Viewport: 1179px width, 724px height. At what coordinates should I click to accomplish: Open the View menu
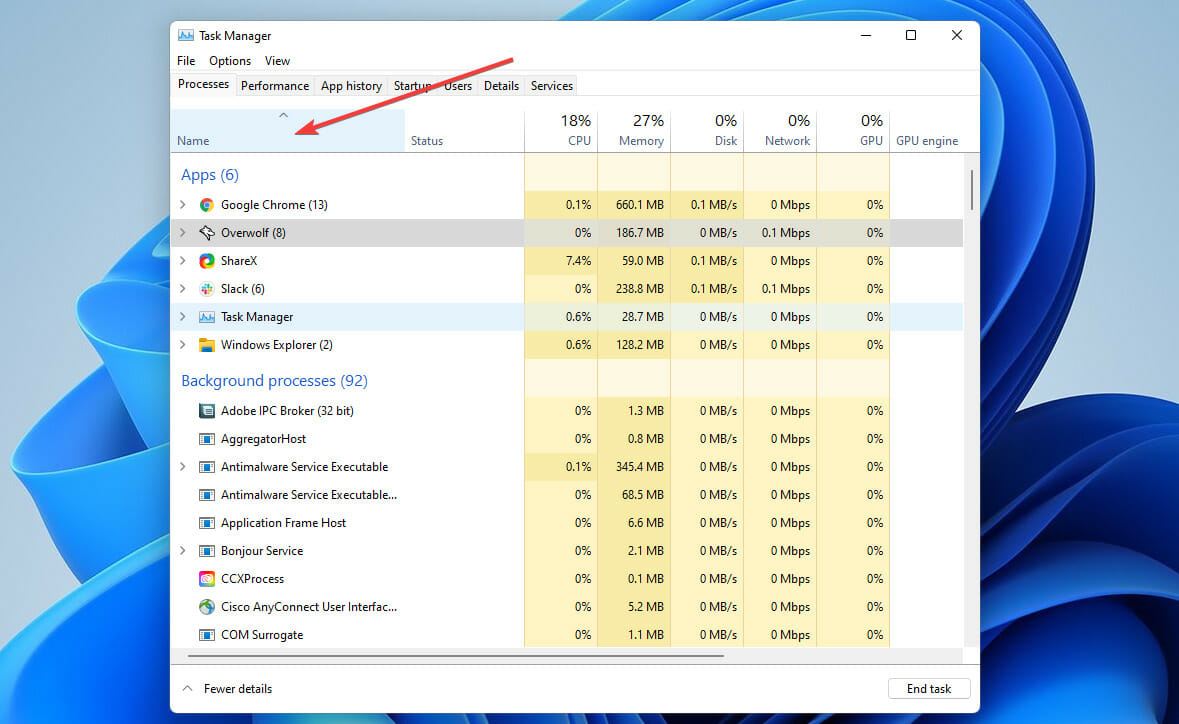277,61
